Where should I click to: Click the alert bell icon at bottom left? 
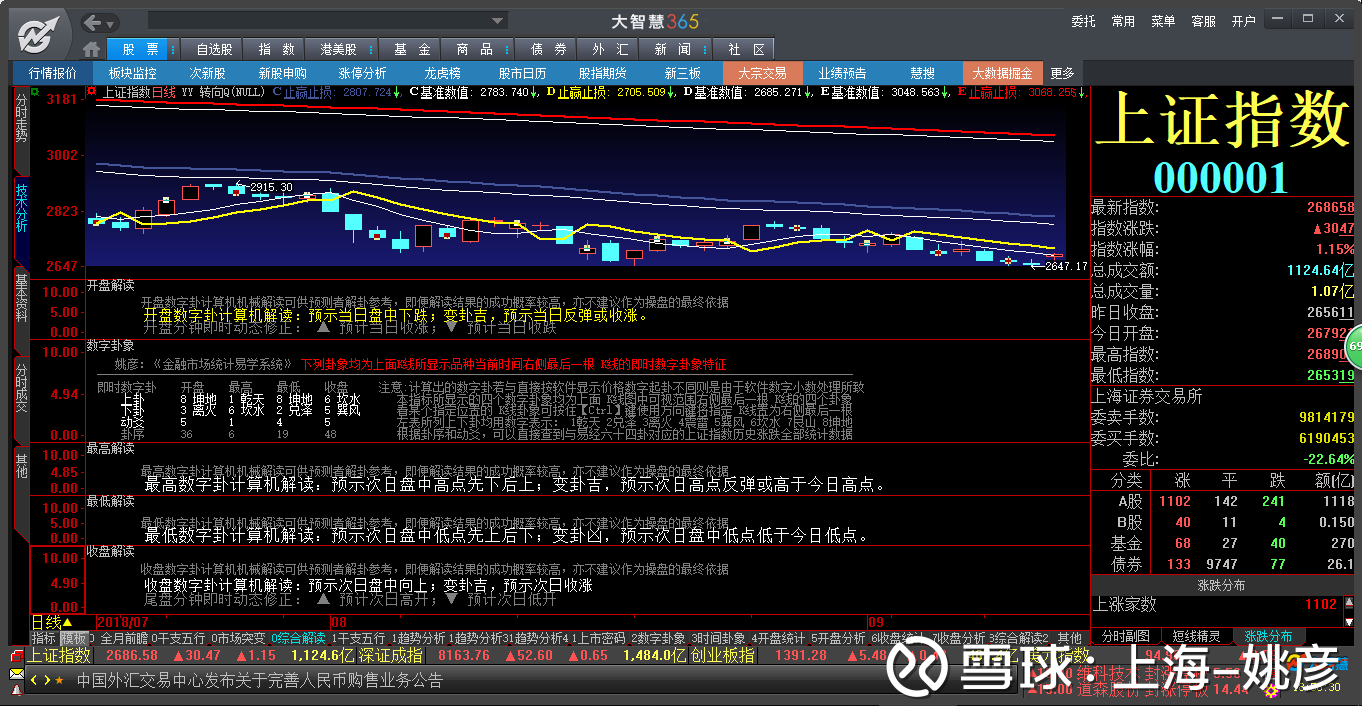coord(16,692)
